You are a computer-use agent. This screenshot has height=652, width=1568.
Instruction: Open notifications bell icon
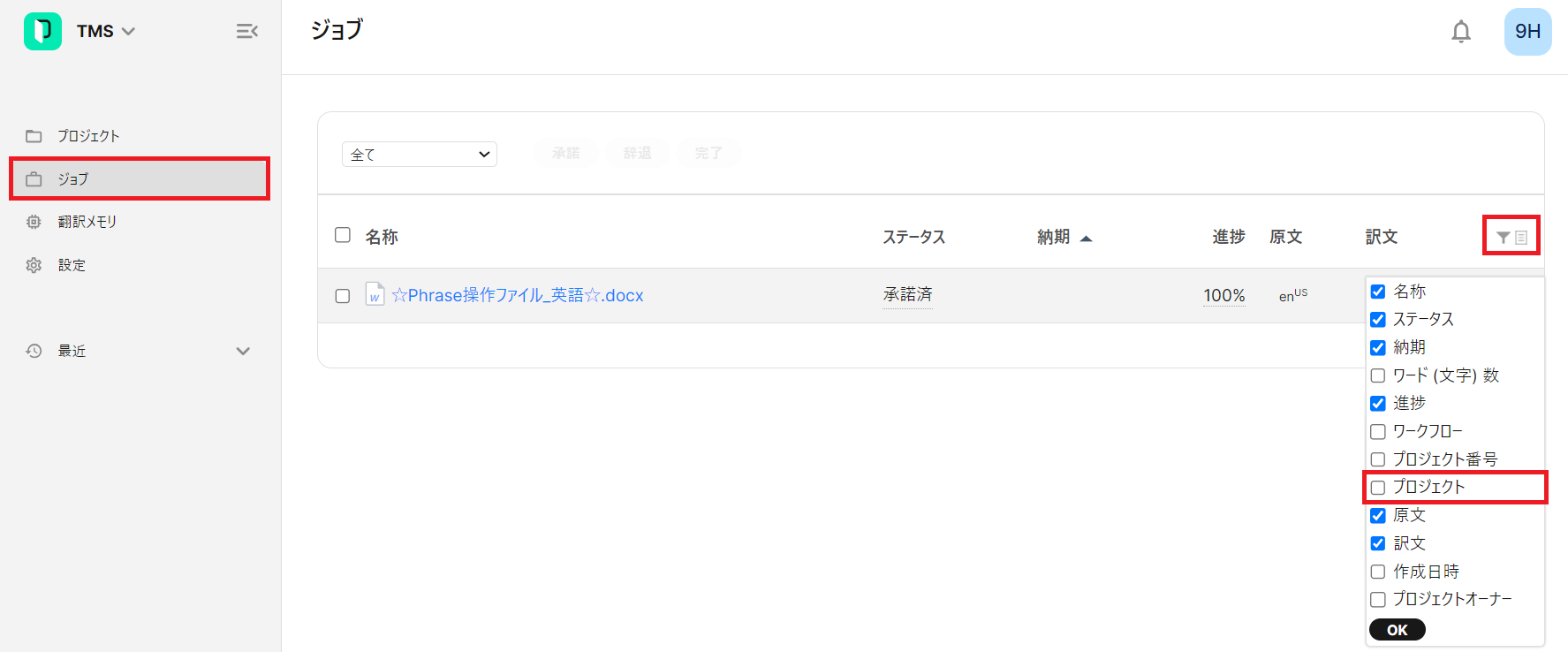tap(1461, 32)
